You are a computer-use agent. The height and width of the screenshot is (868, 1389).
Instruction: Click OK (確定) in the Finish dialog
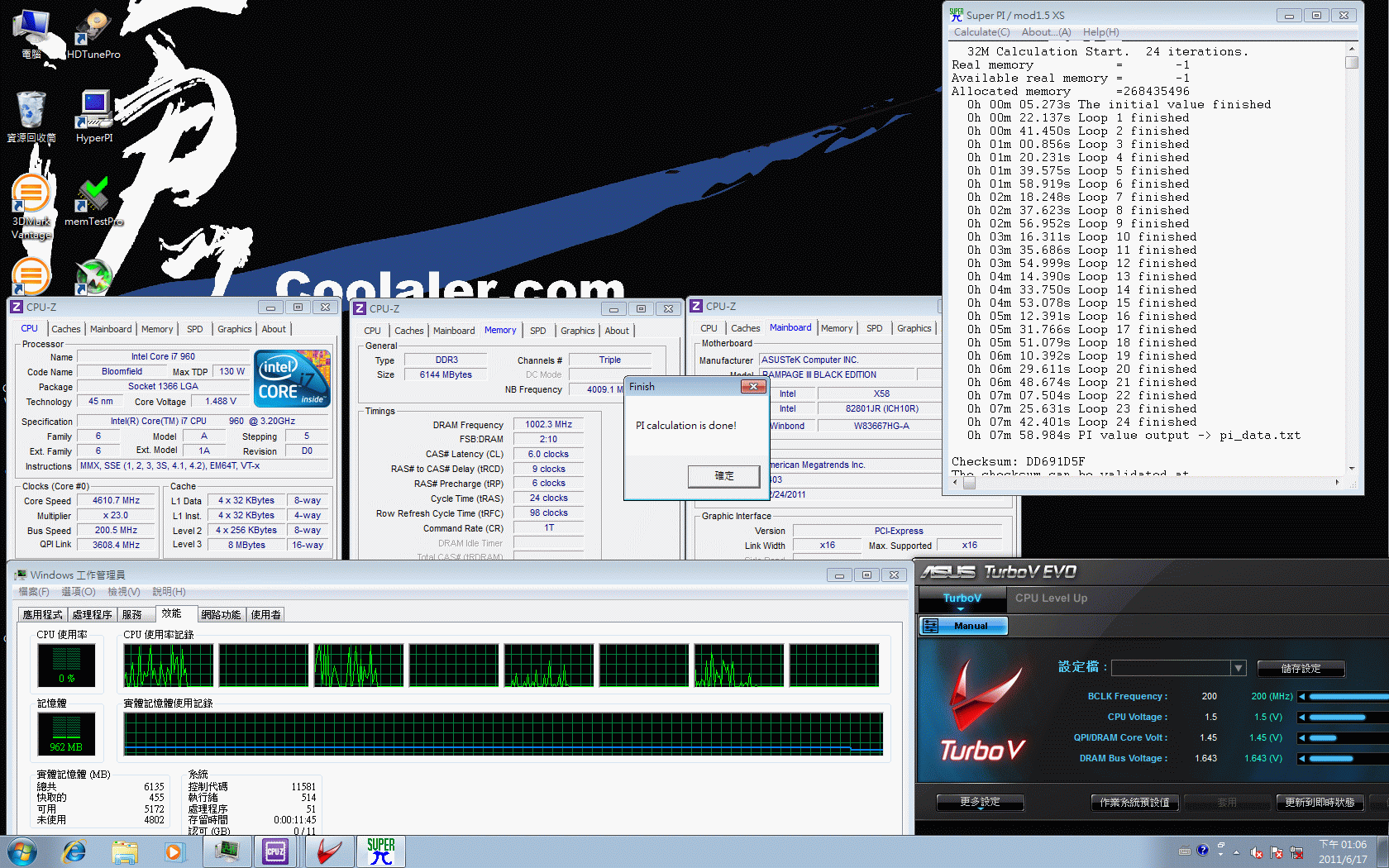(723, 476)
